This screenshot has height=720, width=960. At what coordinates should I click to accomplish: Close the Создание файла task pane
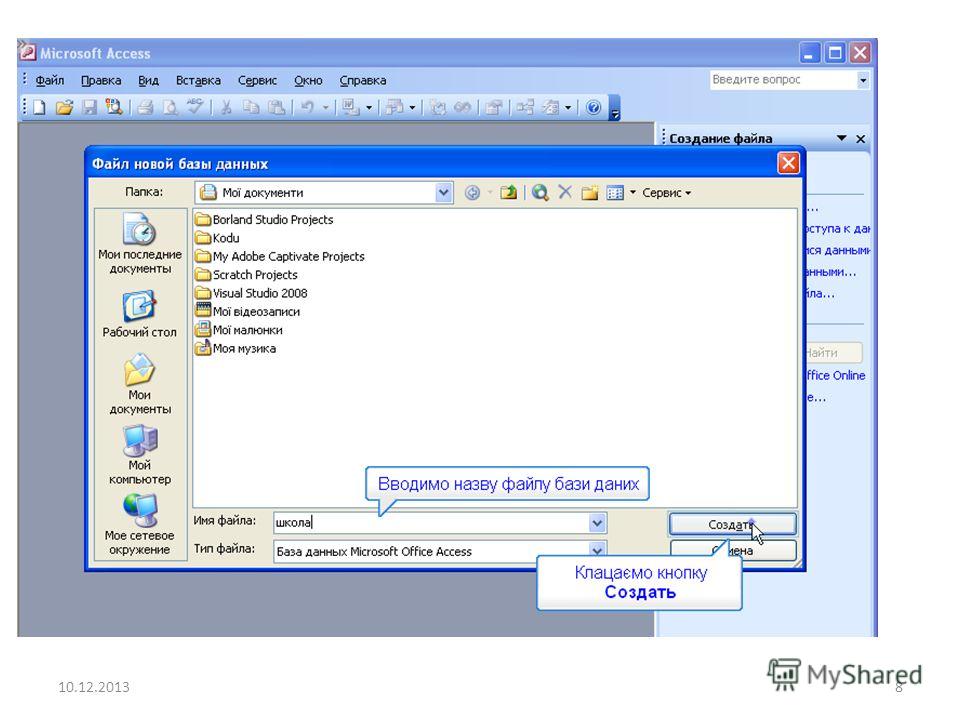(x=860, y=139)
